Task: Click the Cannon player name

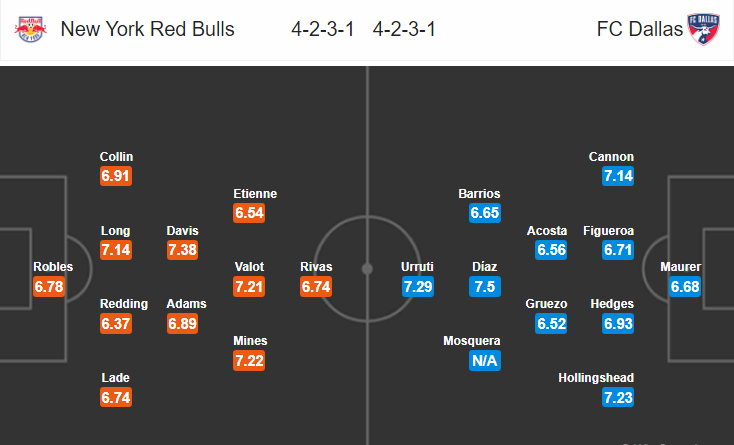Action: [x=611, y=157]
